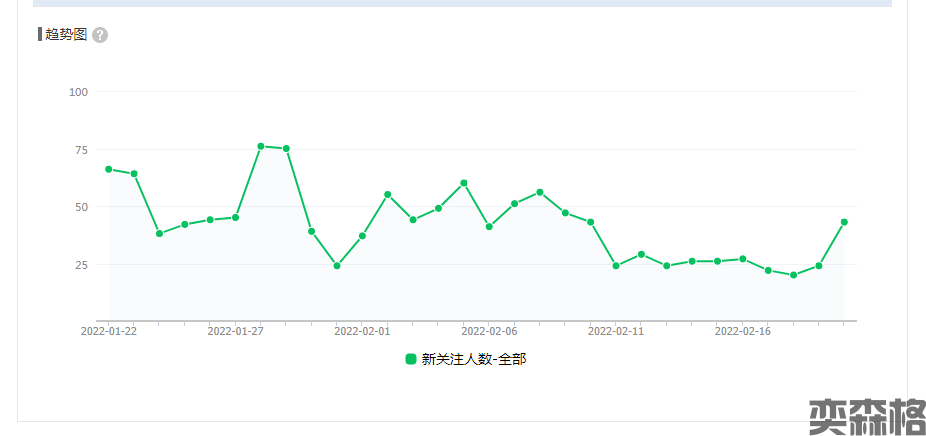Select the data point above the 2022-02-16 tick
The width and height of the screenshot is (926, 436).
743,259
